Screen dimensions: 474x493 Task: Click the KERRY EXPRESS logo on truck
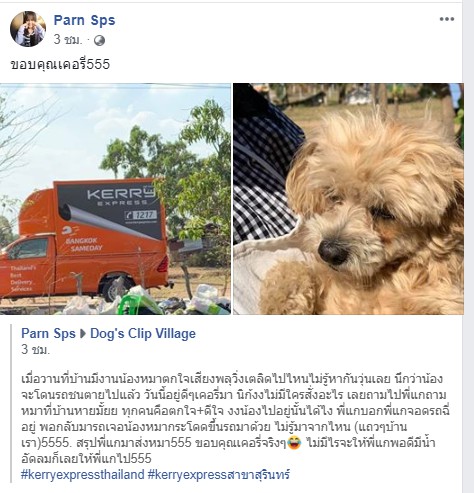point(122,197)
